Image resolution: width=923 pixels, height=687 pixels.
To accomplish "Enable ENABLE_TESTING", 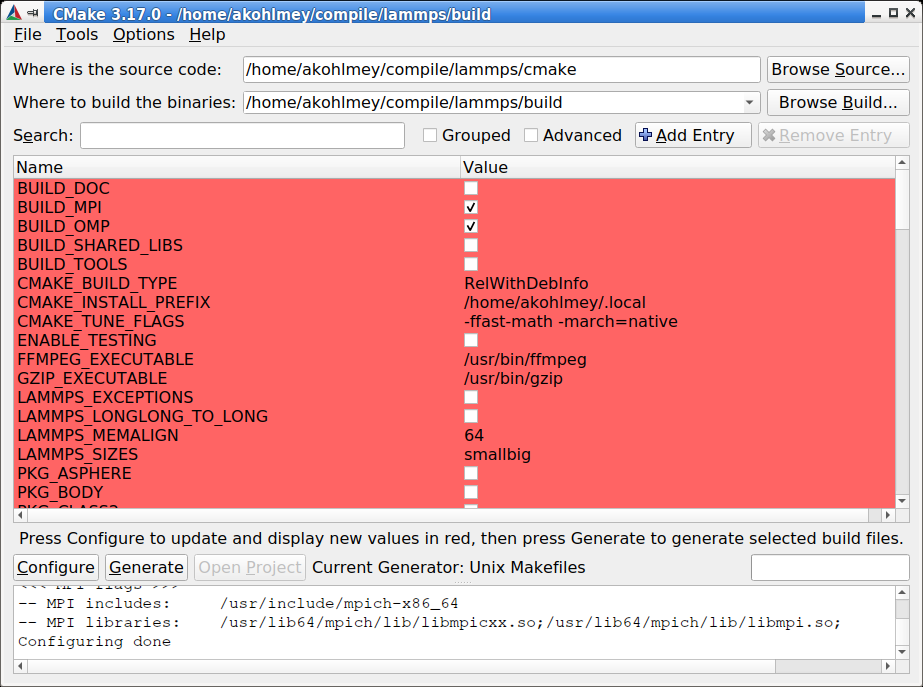I will tap(469, 340).
